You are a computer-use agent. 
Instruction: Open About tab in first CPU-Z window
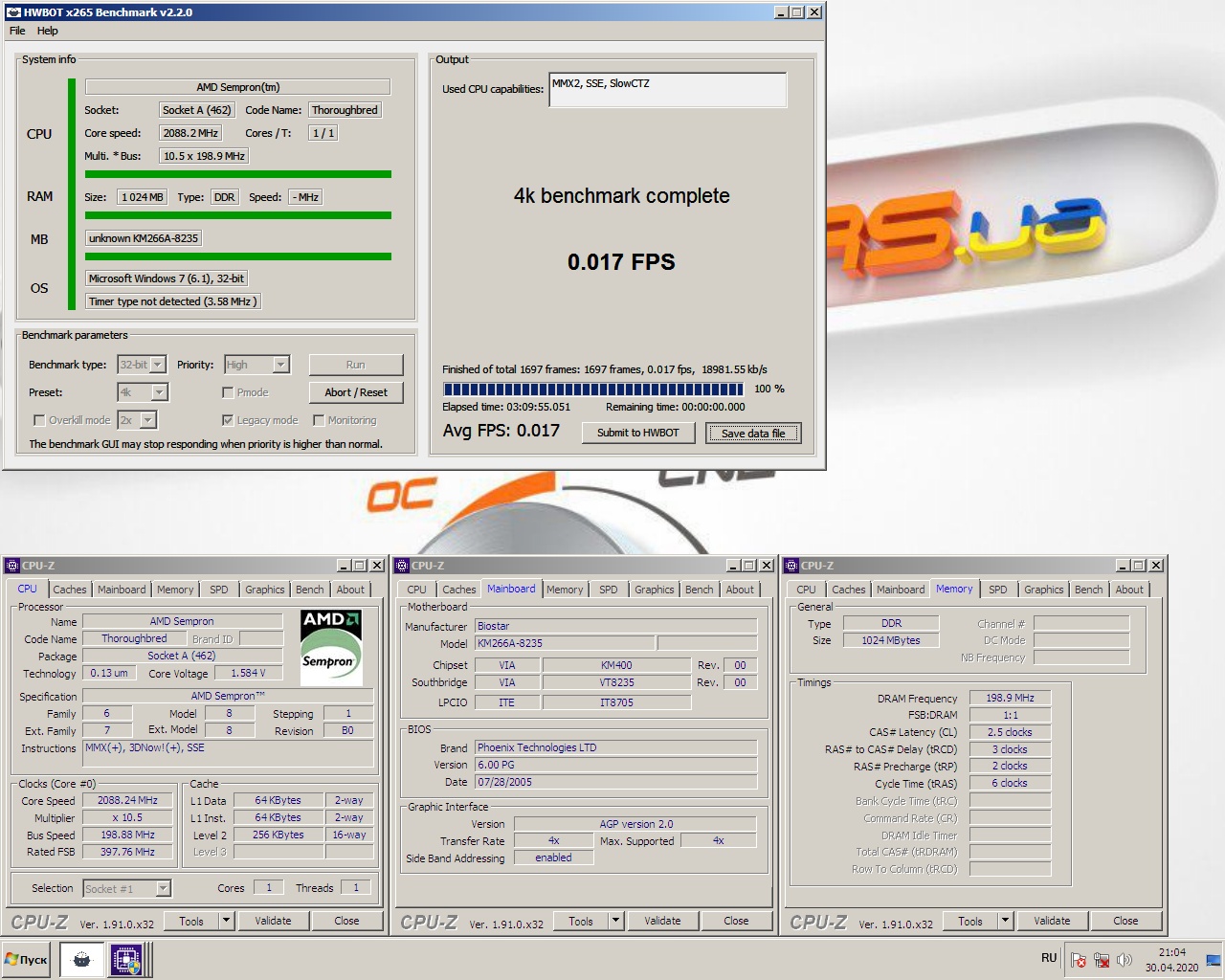pos(350,590)
